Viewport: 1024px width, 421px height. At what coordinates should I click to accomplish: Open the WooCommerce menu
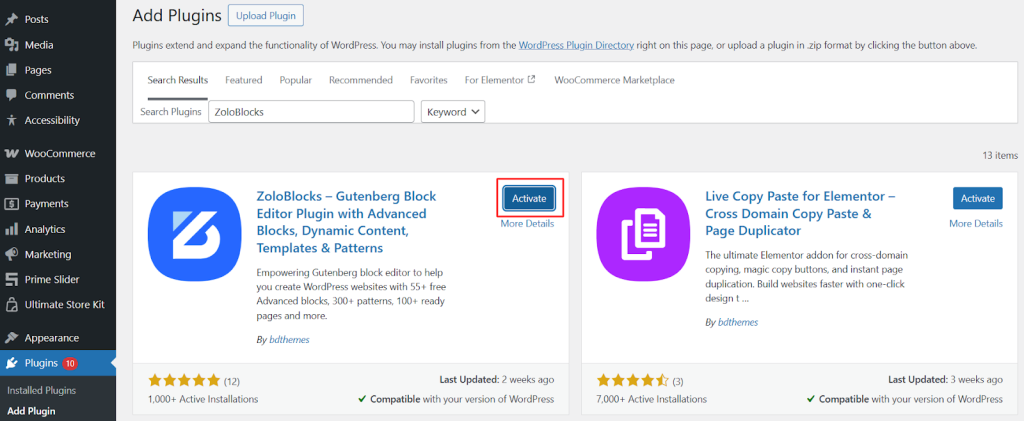tap(58, 153)
